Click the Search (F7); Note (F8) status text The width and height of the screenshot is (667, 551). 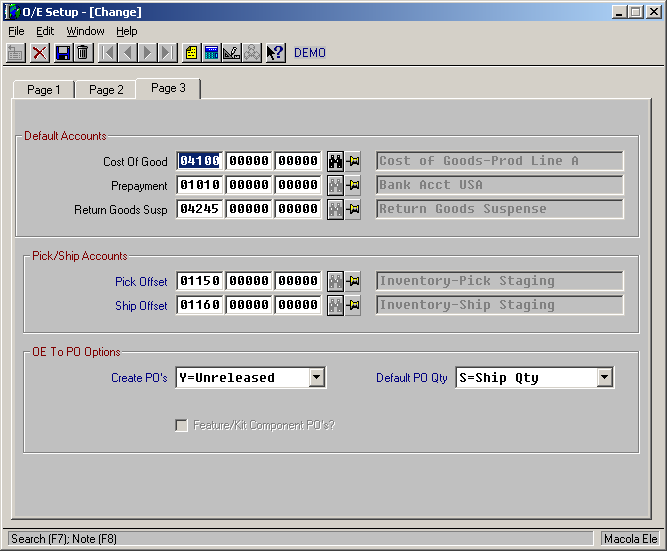point(64,539)
